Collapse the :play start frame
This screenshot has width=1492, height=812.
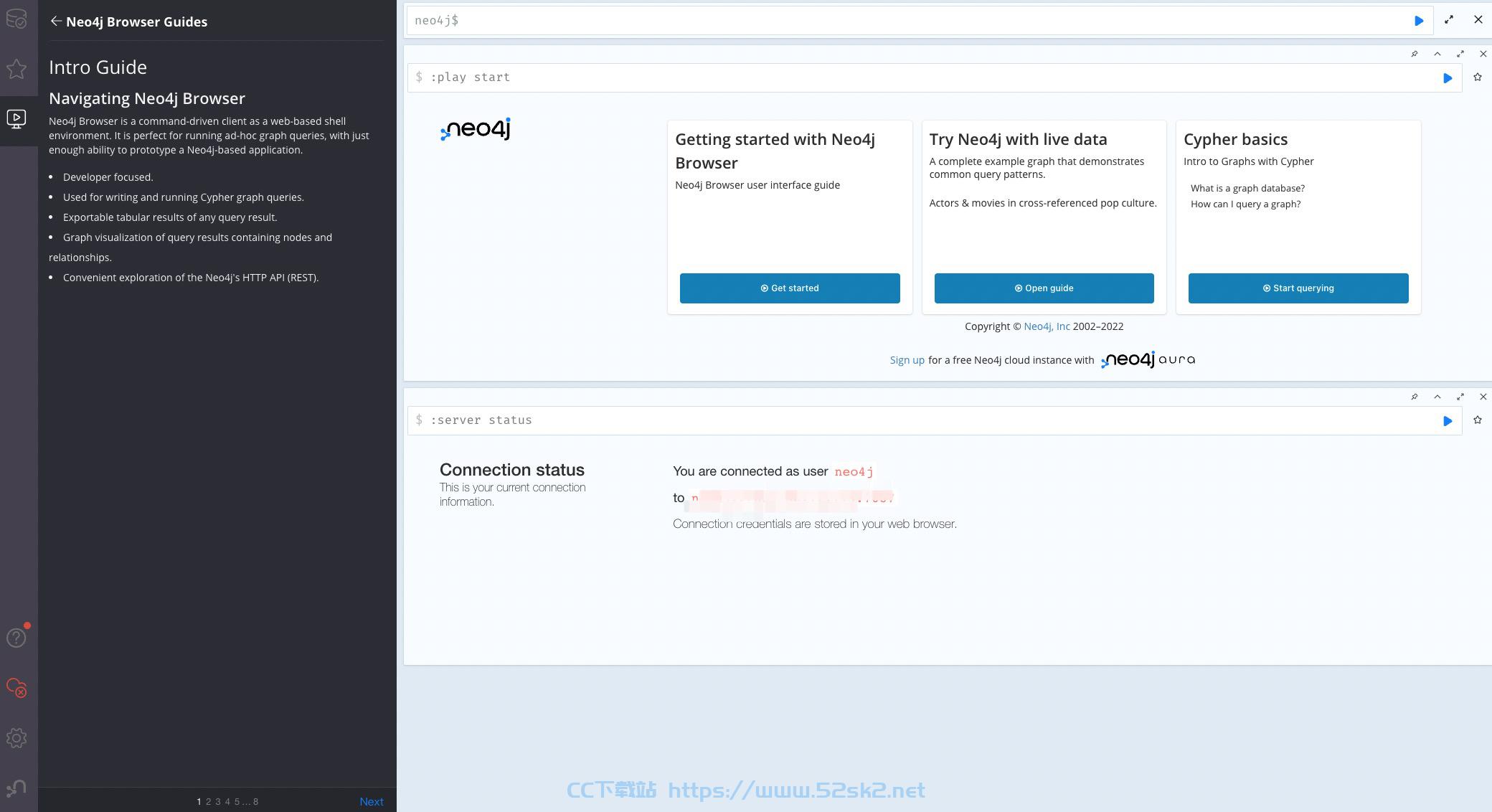(x=1437, y=54)
